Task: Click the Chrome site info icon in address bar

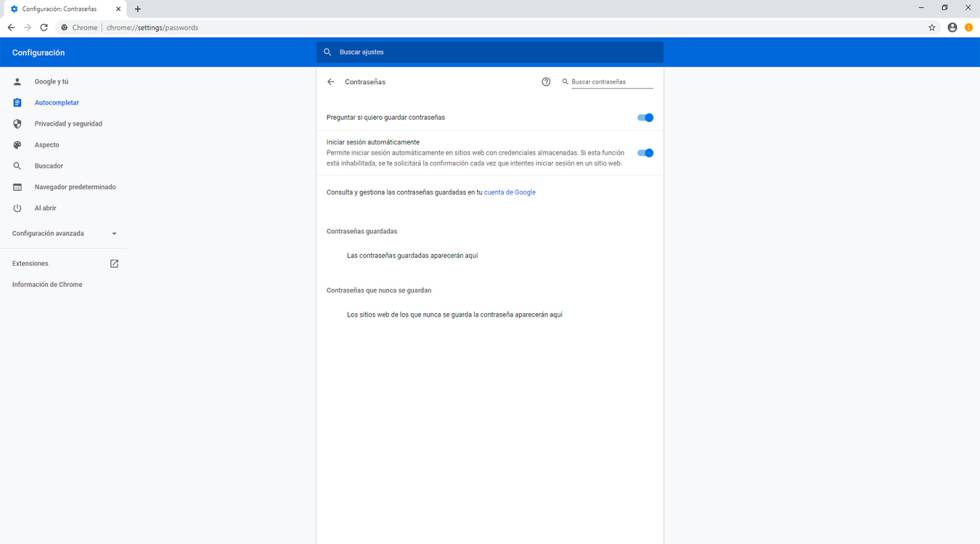Action: (x=64, y=28)
